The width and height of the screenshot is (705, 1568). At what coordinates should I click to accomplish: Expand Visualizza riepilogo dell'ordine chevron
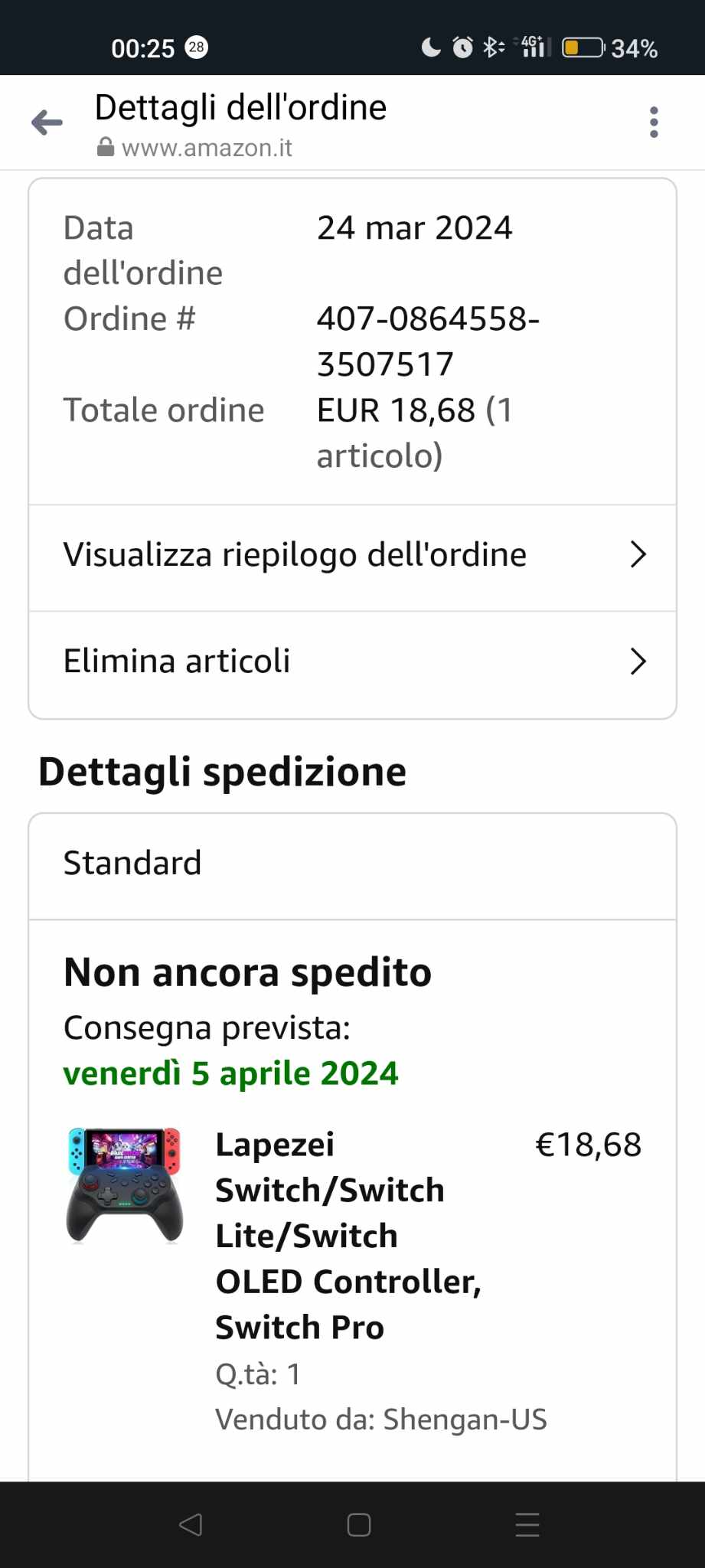(x=638, y=554)
